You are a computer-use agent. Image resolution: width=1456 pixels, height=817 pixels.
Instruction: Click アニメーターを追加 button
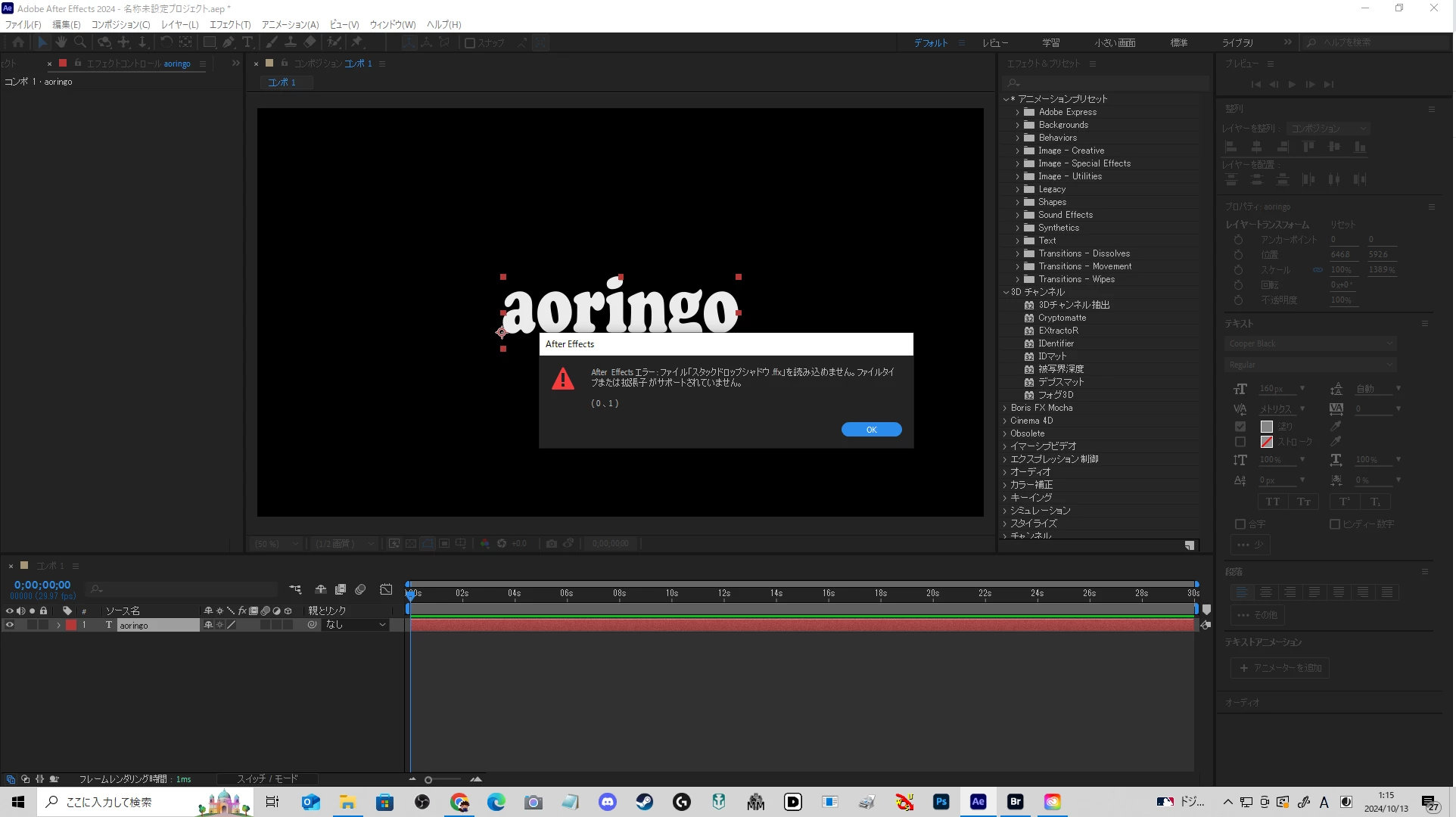(1280, 668)
